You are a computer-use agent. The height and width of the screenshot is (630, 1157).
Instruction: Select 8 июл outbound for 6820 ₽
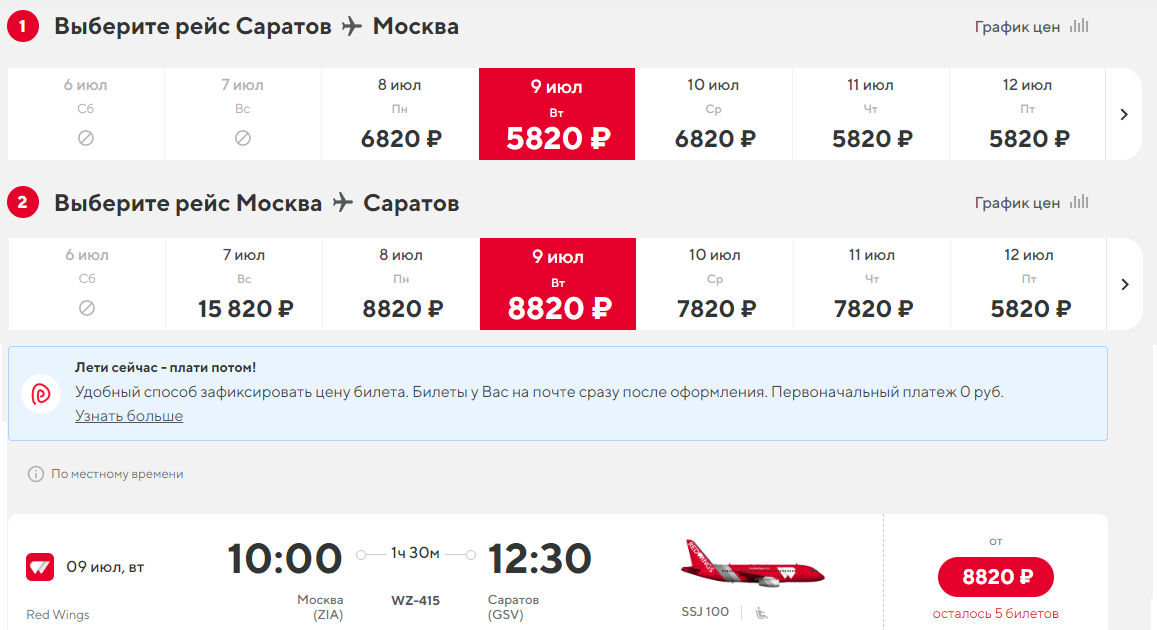(x=400, y=114)
